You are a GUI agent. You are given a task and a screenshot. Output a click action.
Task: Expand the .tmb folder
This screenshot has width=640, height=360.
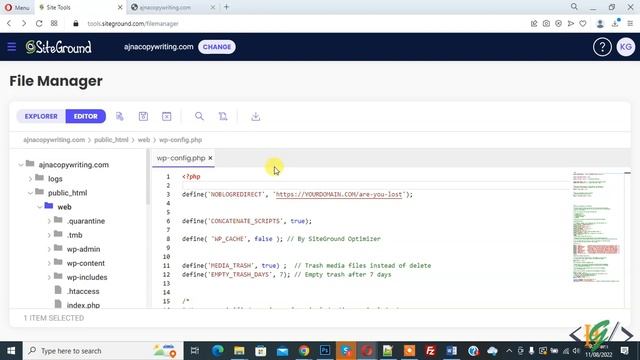point(49,235)
